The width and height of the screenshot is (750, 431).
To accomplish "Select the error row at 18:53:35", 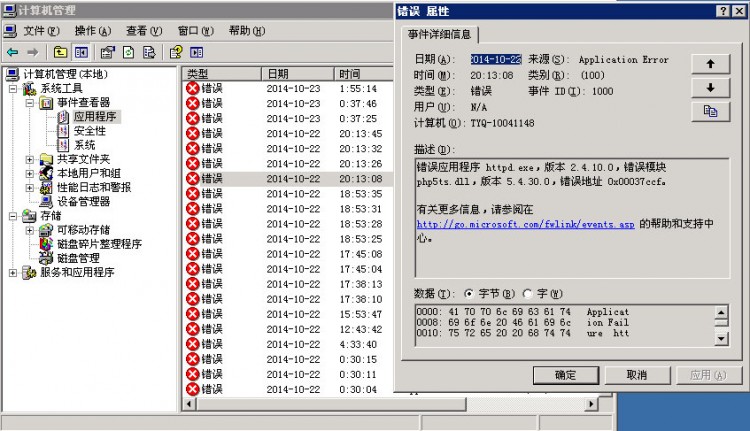I will tap(288, 194).
